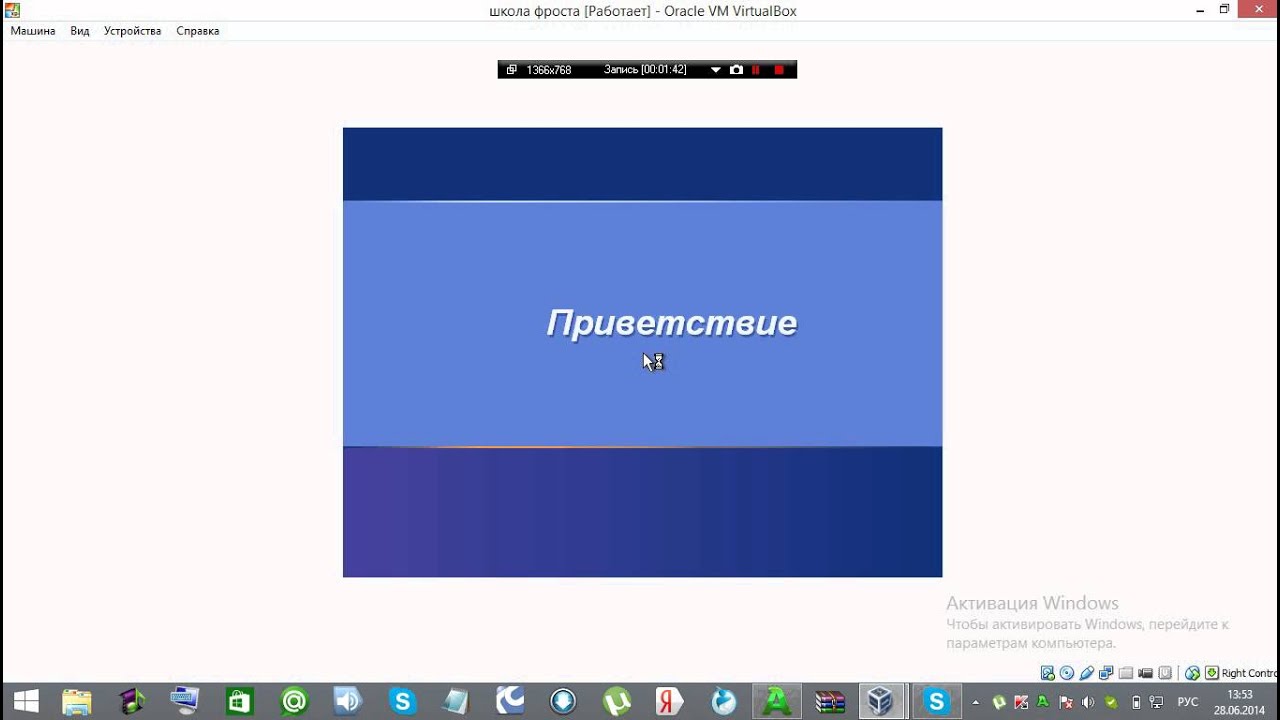This screenshot has width=1280, height=720.
Task: Open the uTorrent taskbar icon
Action: point(618,701)
